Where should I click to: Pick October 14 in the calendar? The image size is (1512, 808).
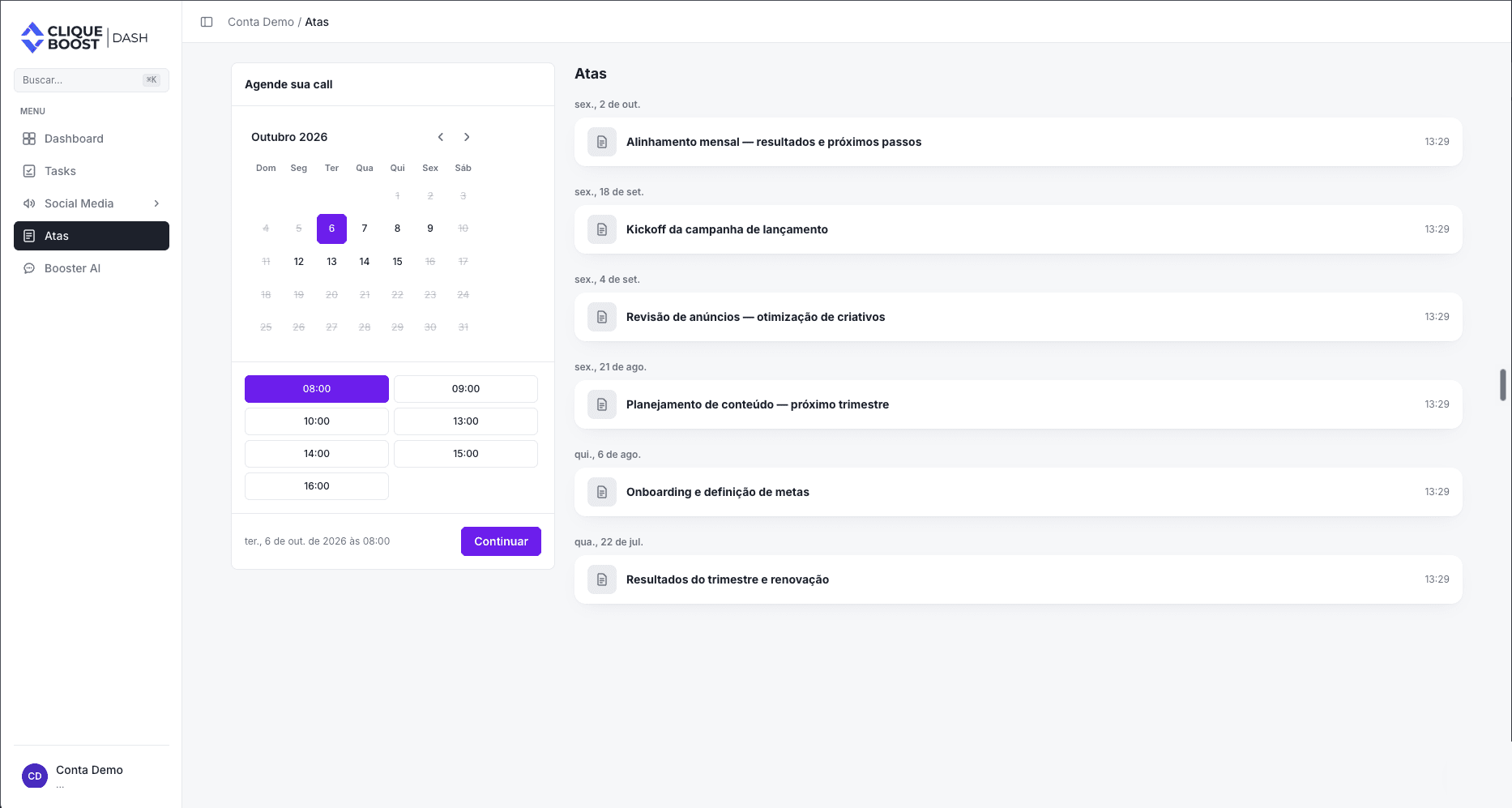pyautogui.click(x=365, y=262)
